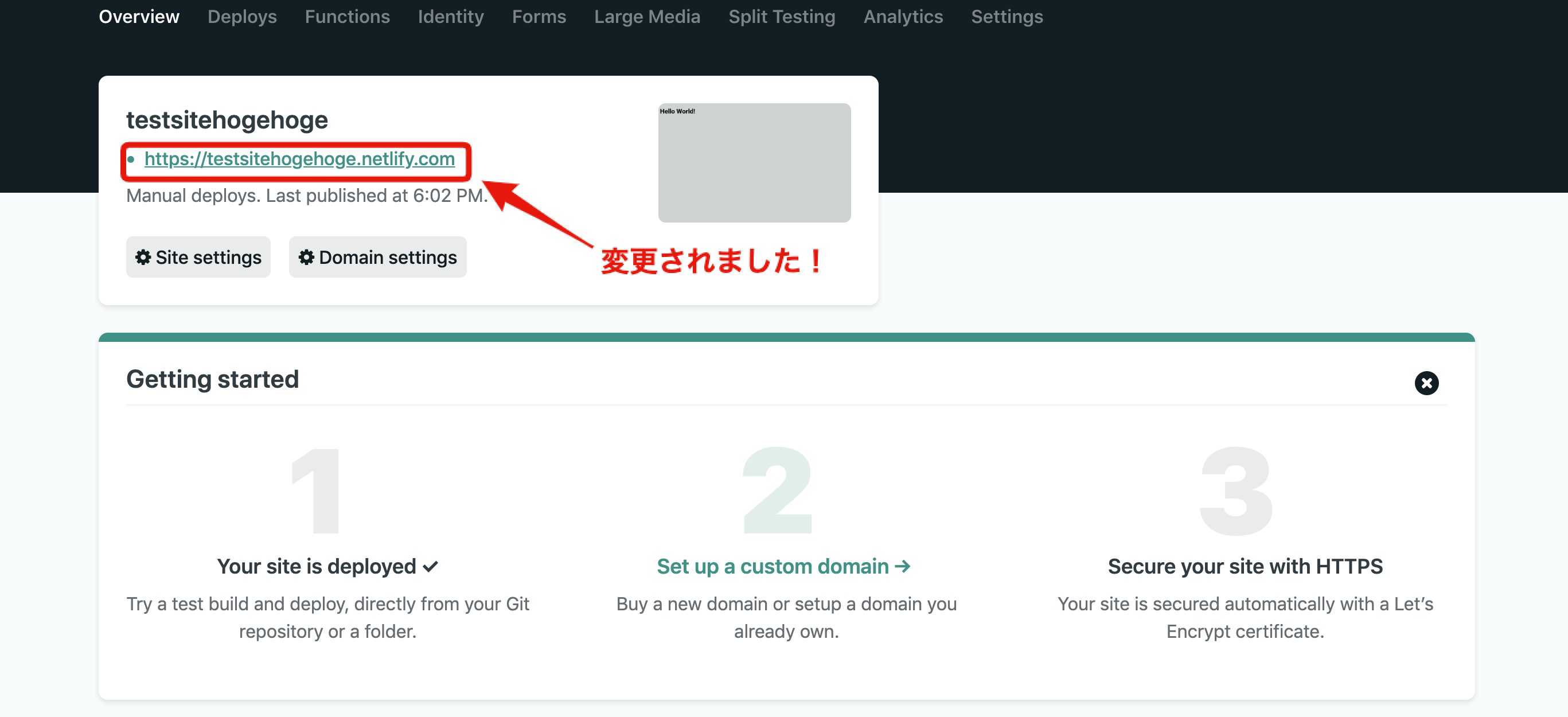
Task: Click checkmark beside Your site is deployed
Action: (x=430, y=567)
